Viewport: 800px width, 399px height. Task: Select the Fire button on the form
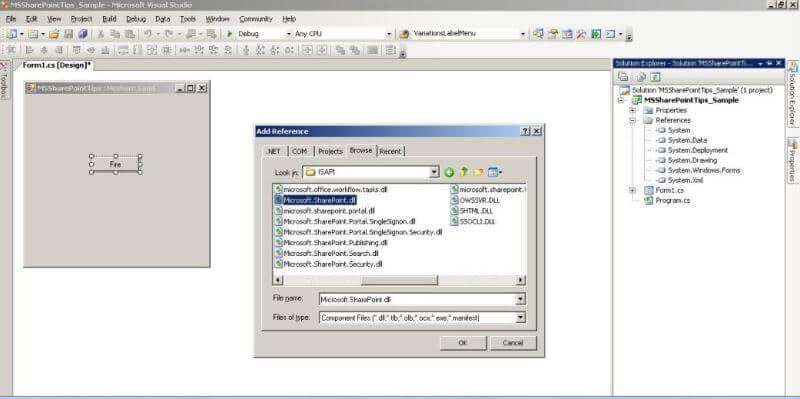tap(115, 164)
